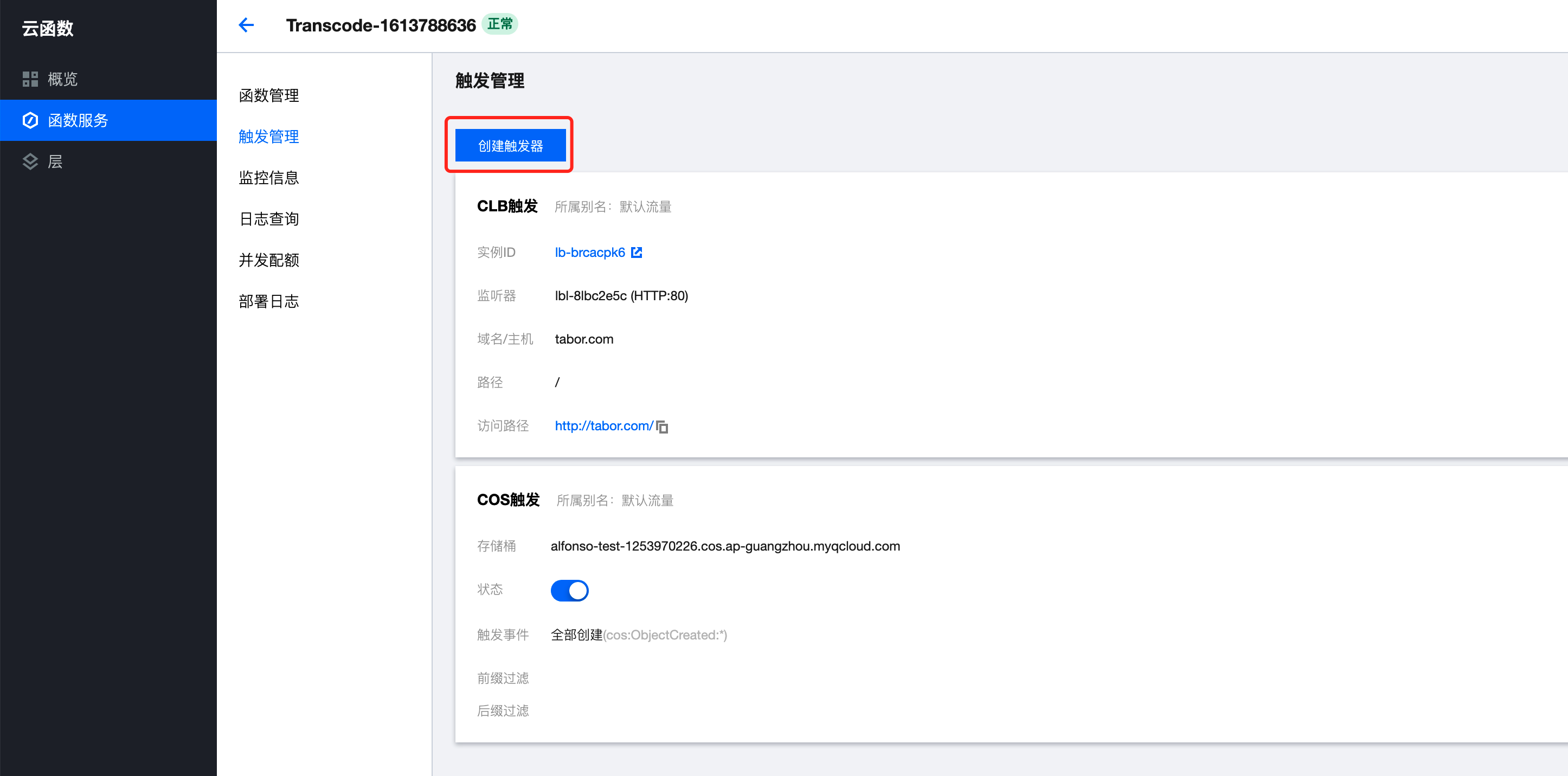Click the overview grid icon
Screen dimensions: 1568x776
[30, 79]
